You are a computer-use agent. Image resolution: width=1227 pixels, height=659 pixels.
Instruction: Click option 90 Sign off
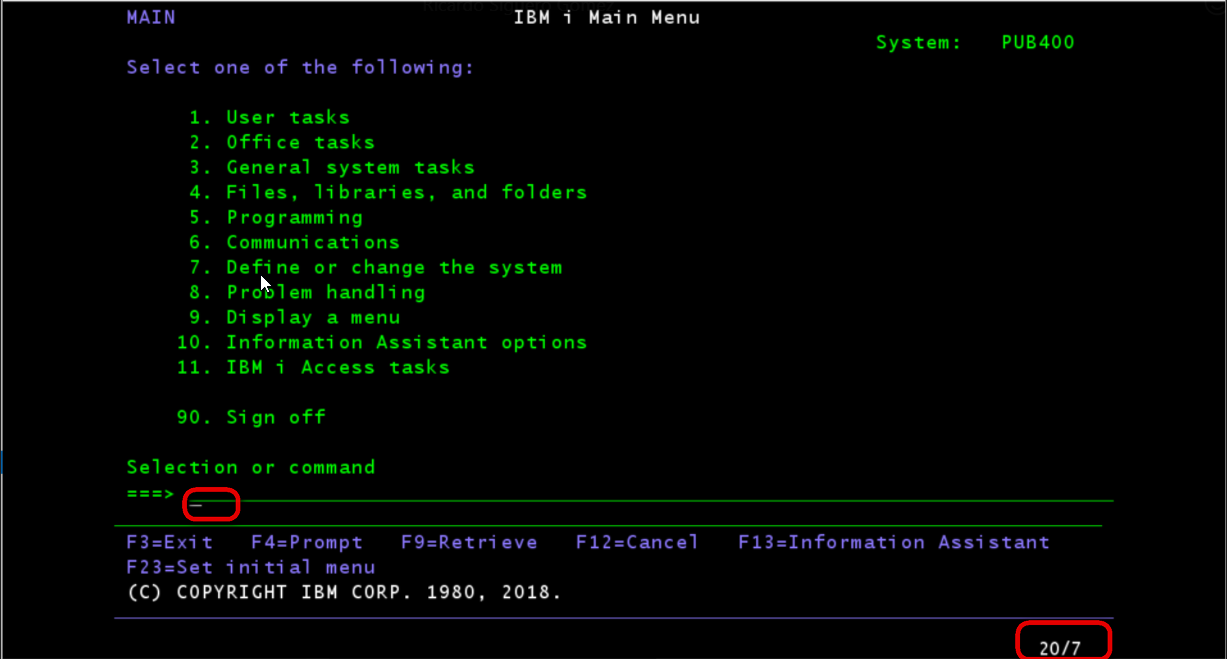point(275,418)
